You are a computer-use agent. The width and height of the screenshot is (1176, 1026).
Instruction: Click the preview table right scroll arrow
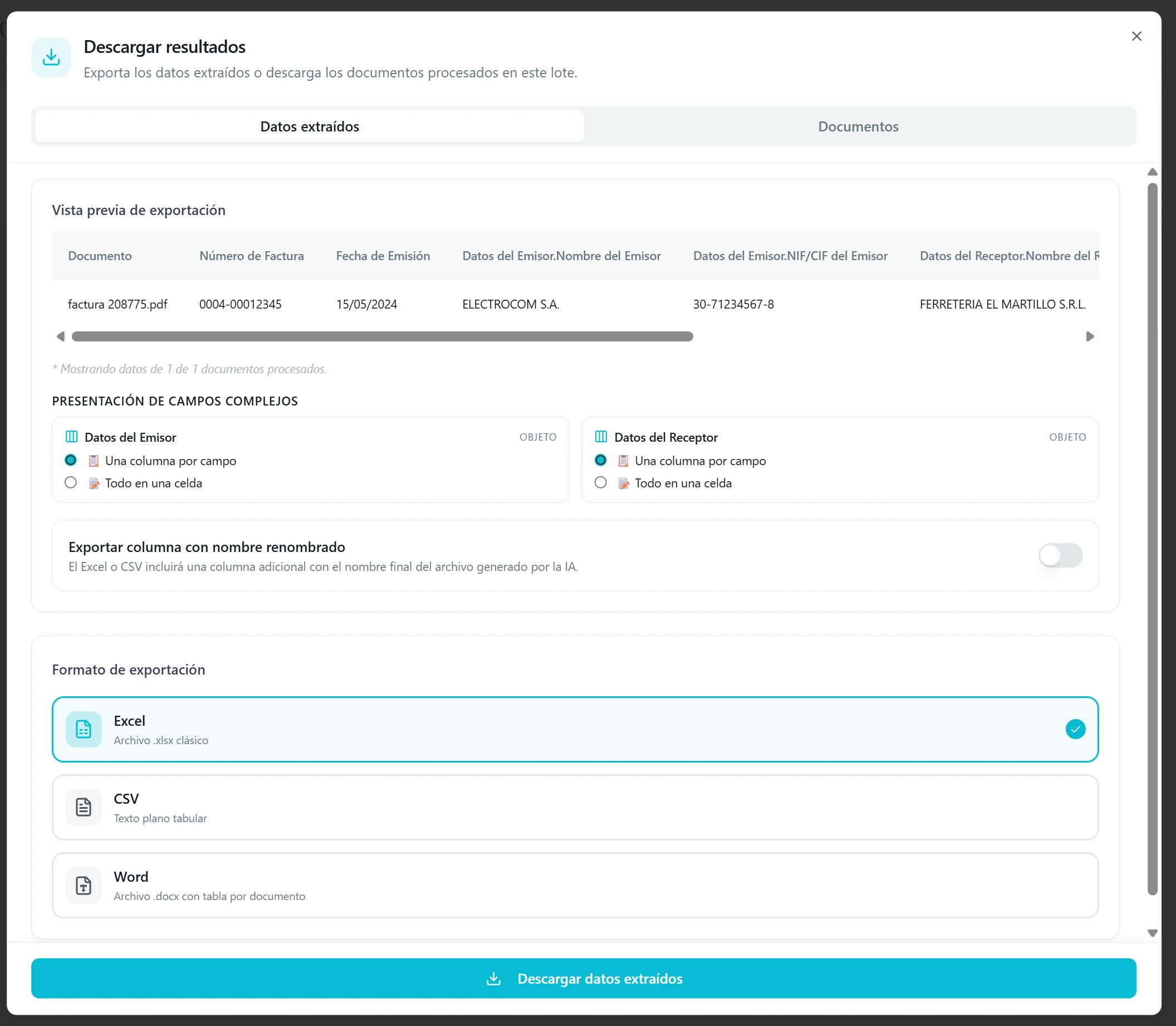(1090, 336)
